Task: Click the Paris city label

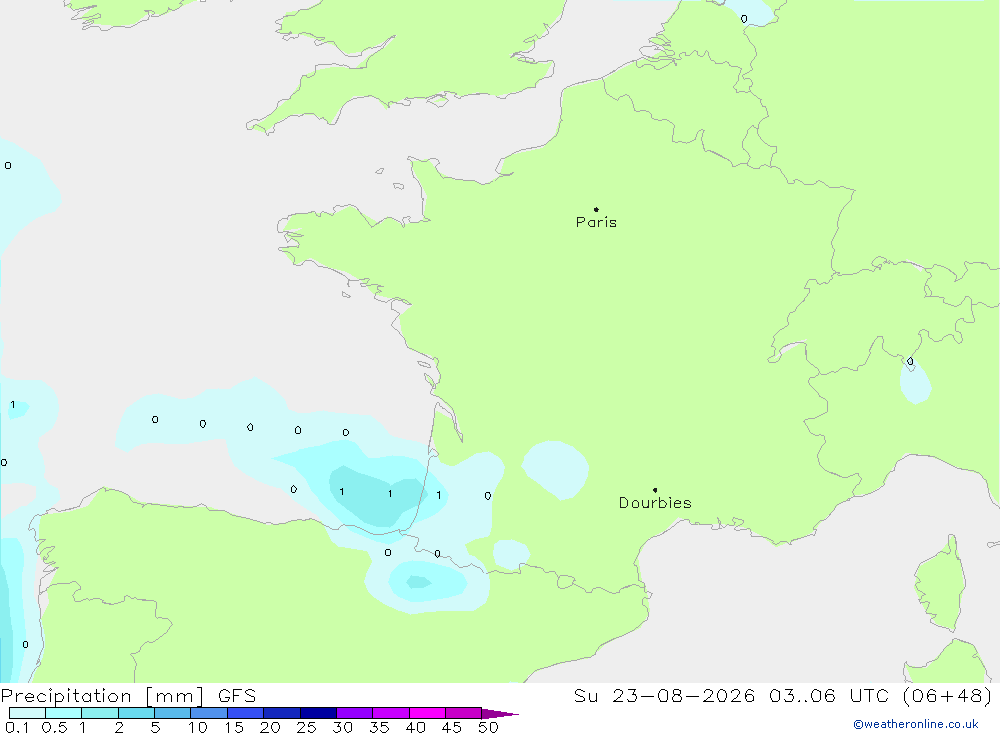Action: click(x=596, y=222)
